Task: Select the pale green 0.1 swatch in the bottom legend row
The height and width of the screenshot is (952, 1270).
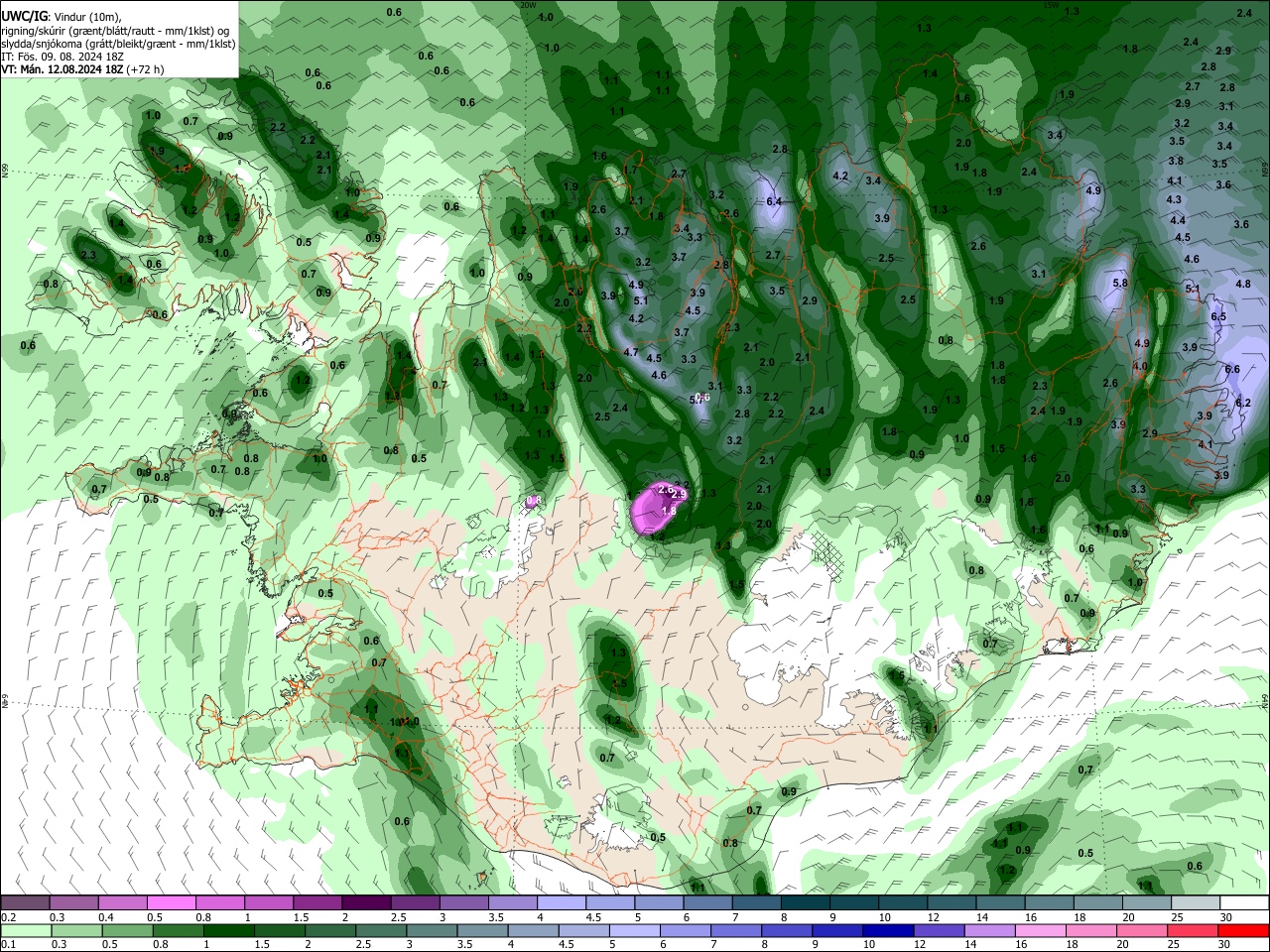Action: coord(26,930)
